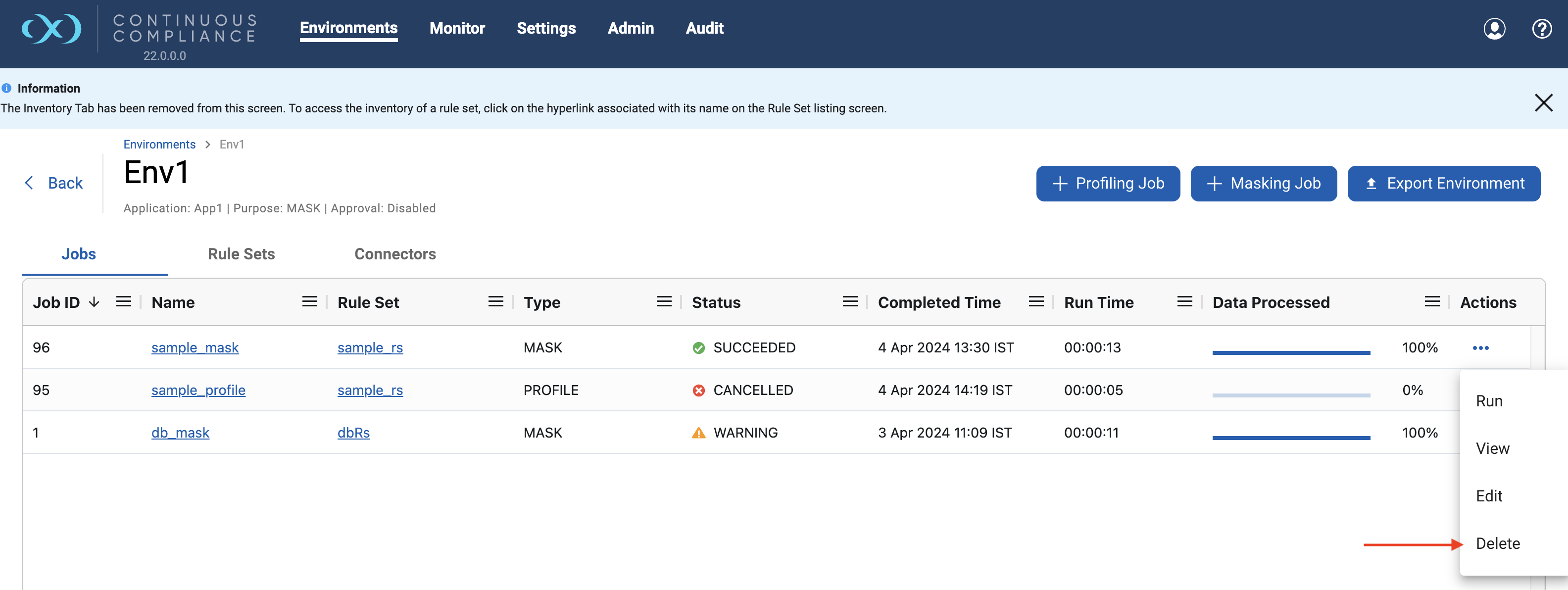This screenshot has height=590, width=1568.
Task: Open three-dots actions menu for job 96
Action: pos(1480,347)
